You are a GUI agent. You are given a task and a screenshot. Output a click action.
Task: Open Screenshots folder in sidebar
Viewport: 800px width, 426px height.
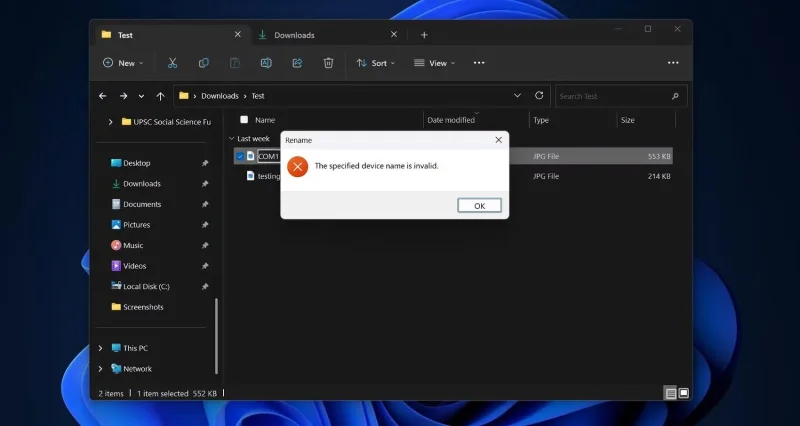[143, 307]
